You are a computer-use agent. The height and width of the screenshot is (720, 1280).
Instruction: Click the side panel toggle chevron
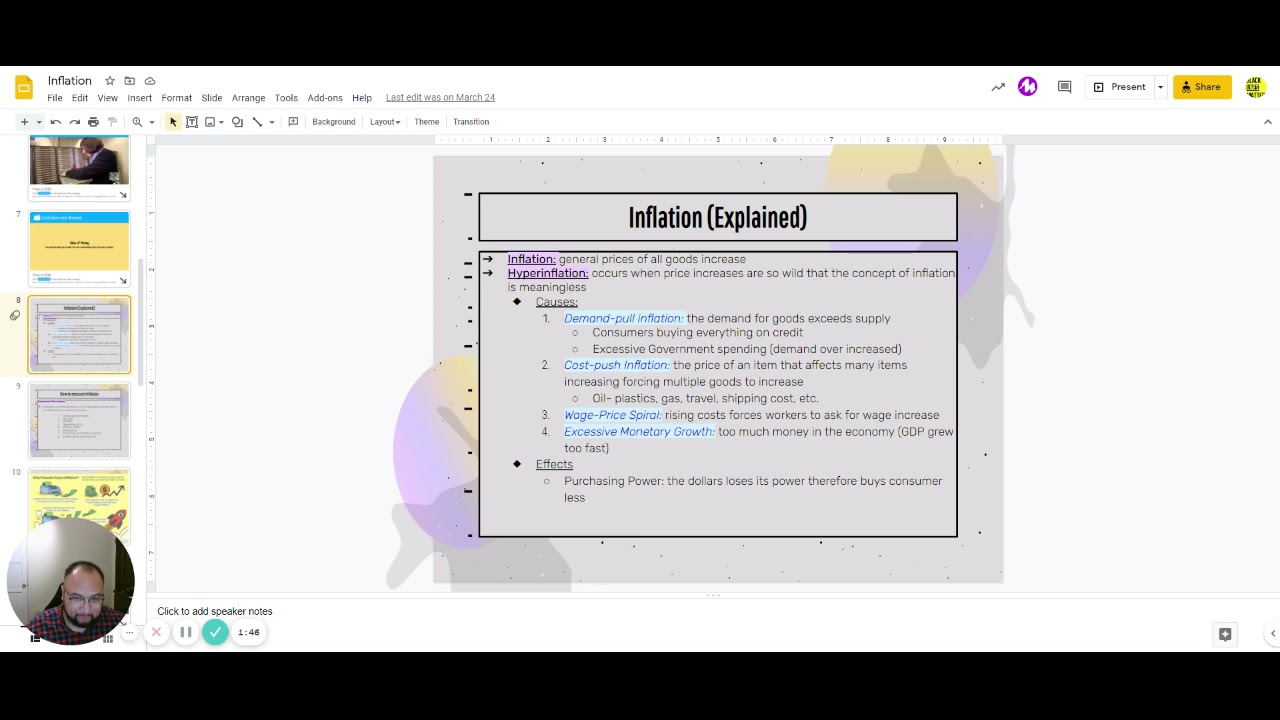(1272, 633)
